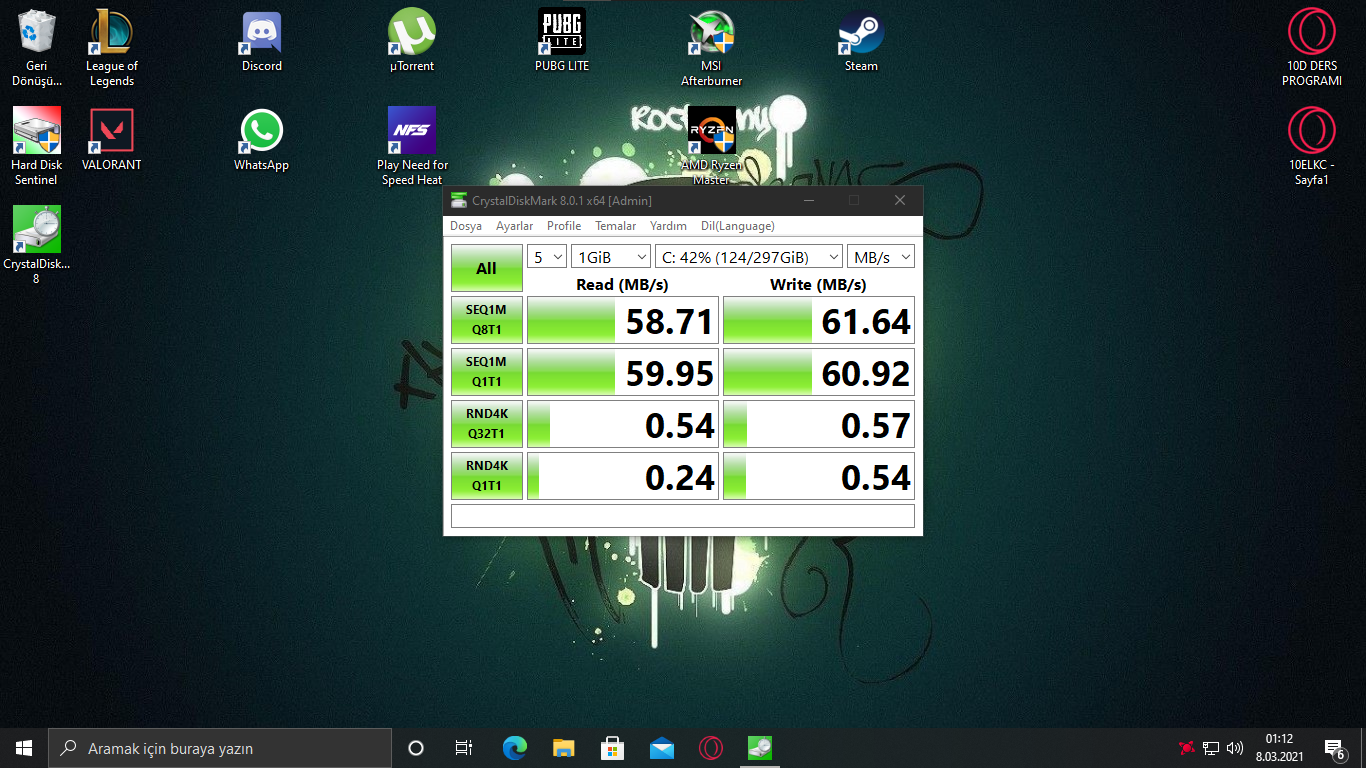The image size is (1366, 768).
Task: Open network status tray icon
Action: (x=1211, y=748)
